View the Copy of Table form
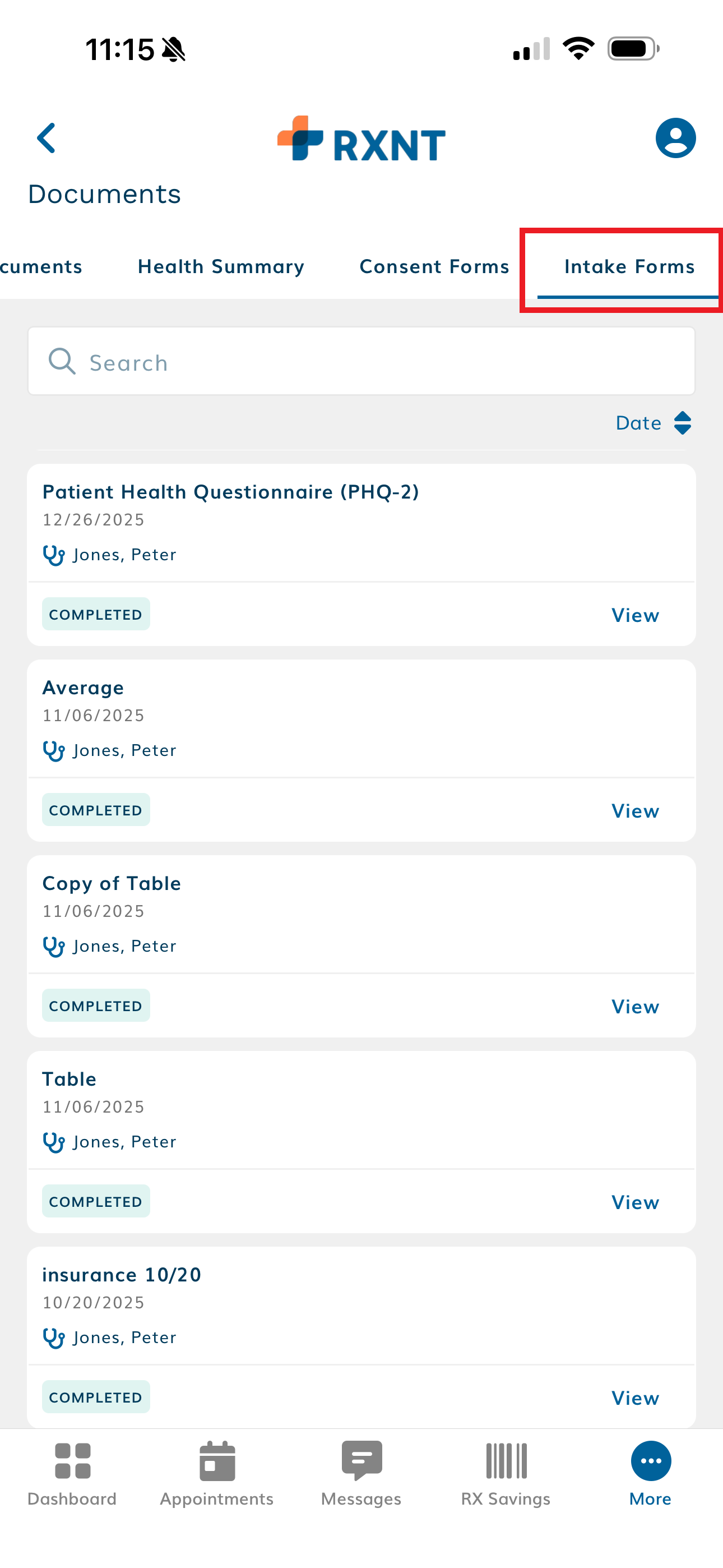The height and width of the screenshot is (1568, 723). (x=635, y=1007)
